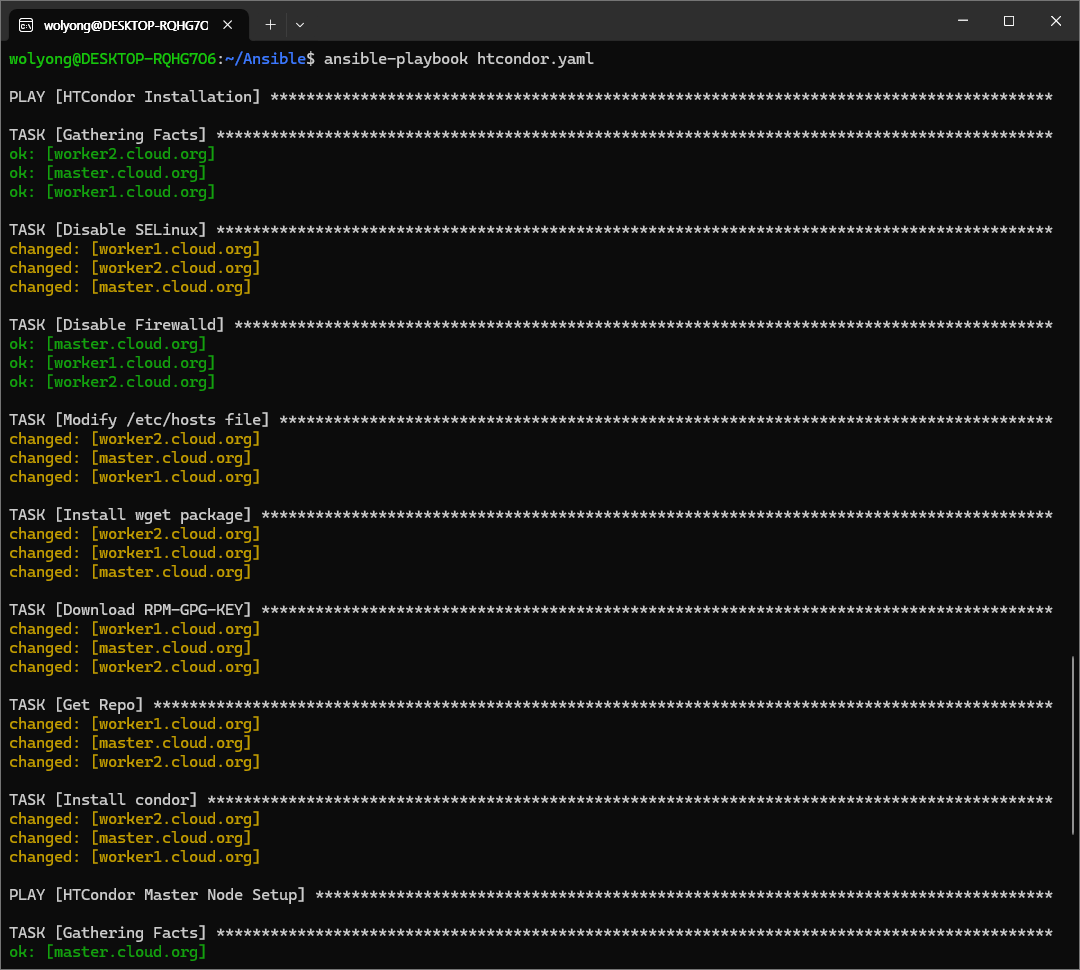Maximize the terminal window
The width and height of the screenshot is (1080, 970).
coord(1009,21)
